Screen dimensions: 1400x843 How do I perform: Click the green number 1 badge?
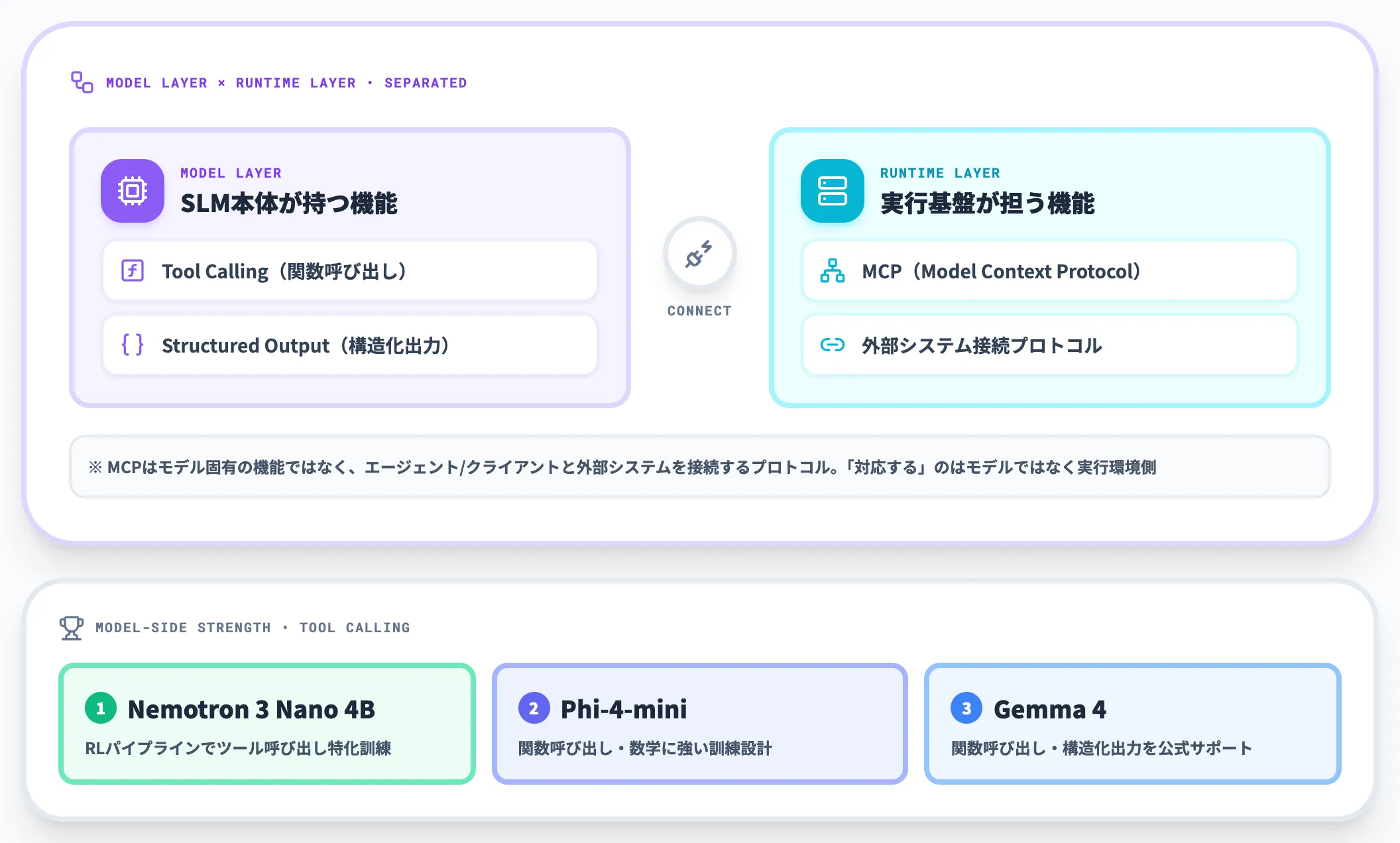coord(101,708)
